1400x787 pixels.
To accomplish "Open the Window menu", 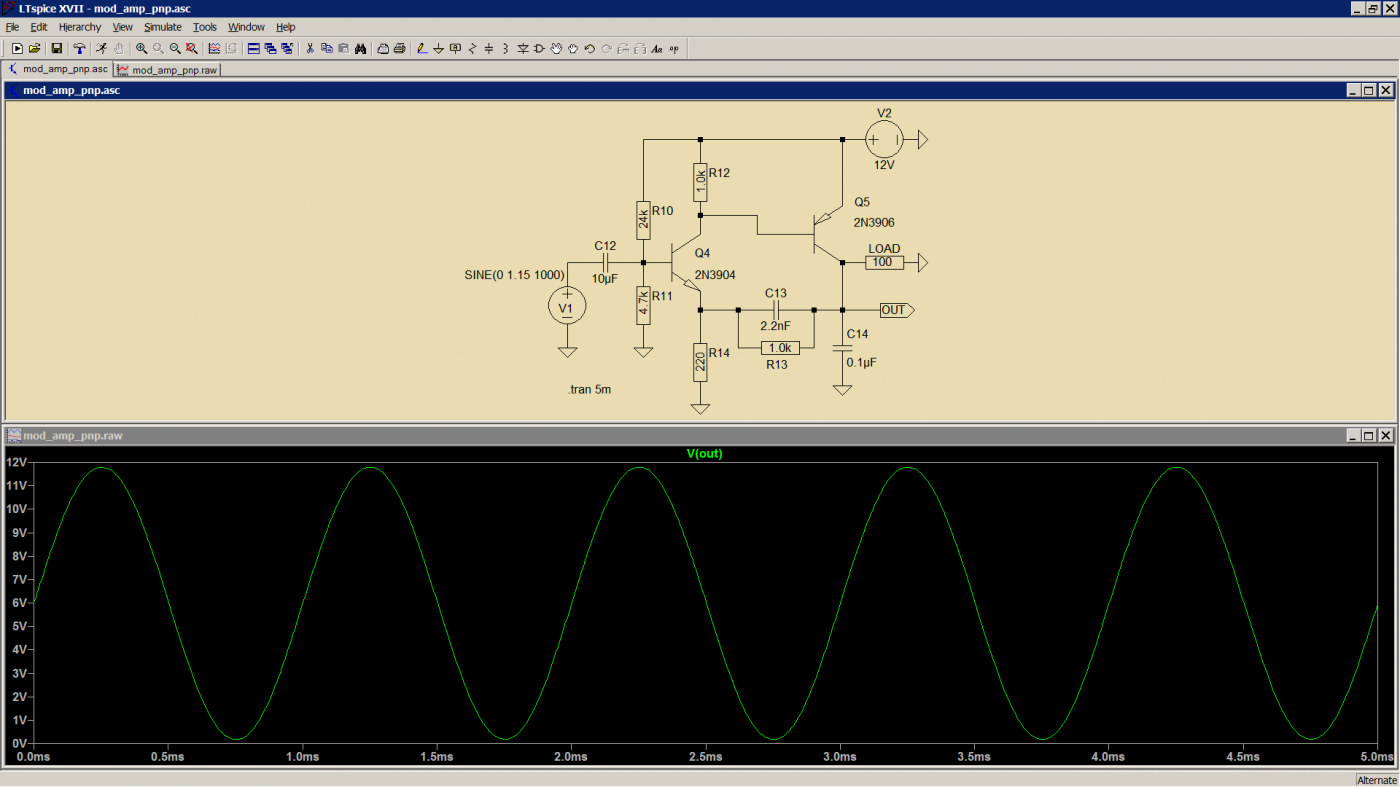I will pyautogui.click(x=246, y=27).
